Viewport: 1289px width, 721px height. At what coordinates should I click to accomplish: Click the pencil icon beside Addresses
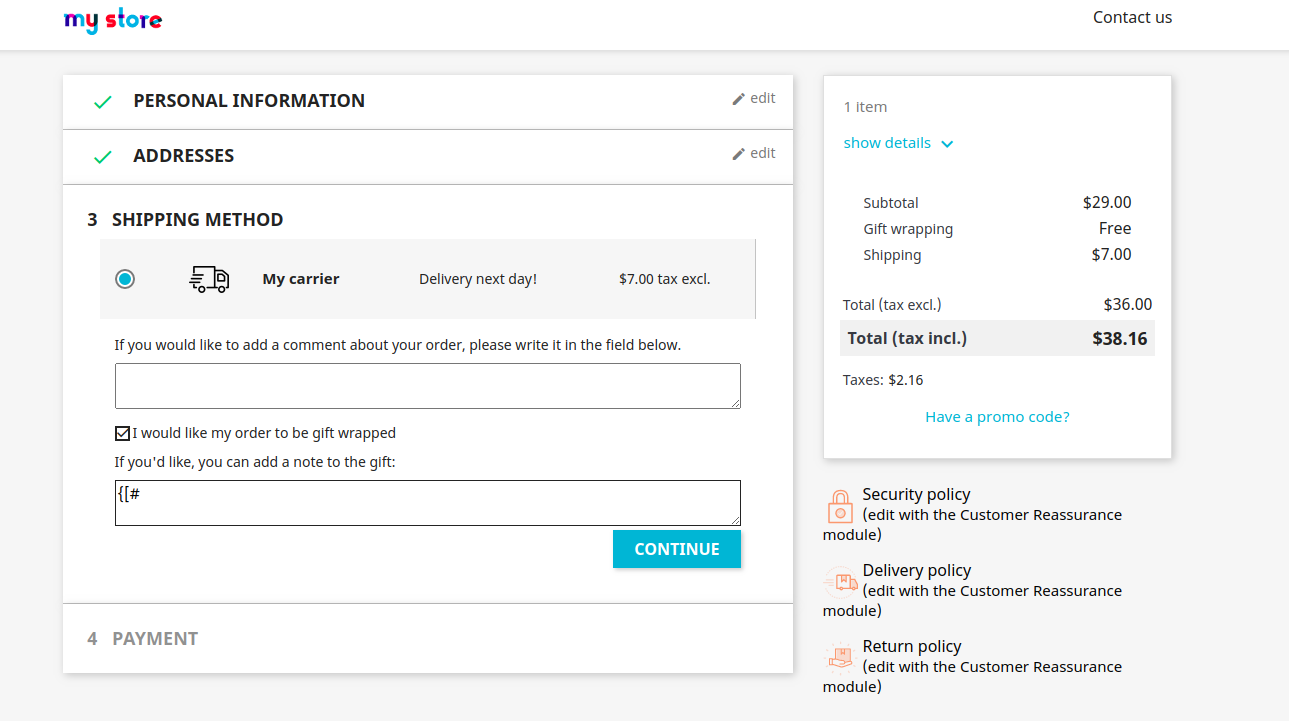[x=739, y=154]
